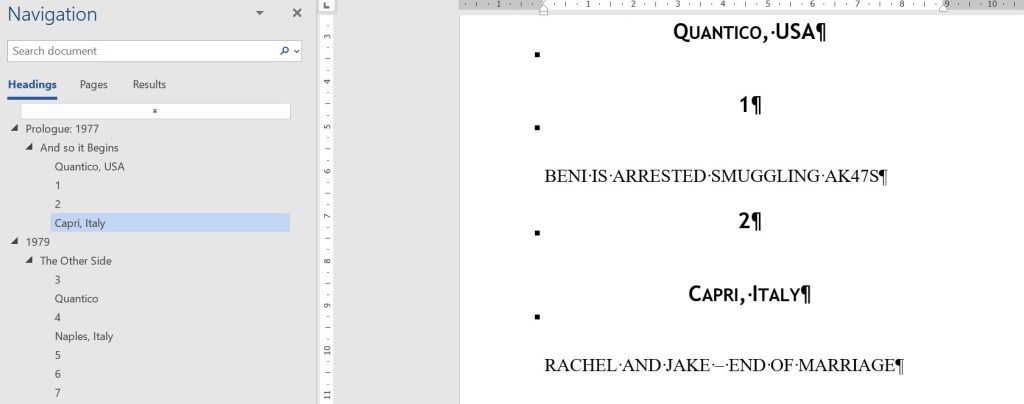
Task: Close the Navigation pane
Action: [296, 14]
